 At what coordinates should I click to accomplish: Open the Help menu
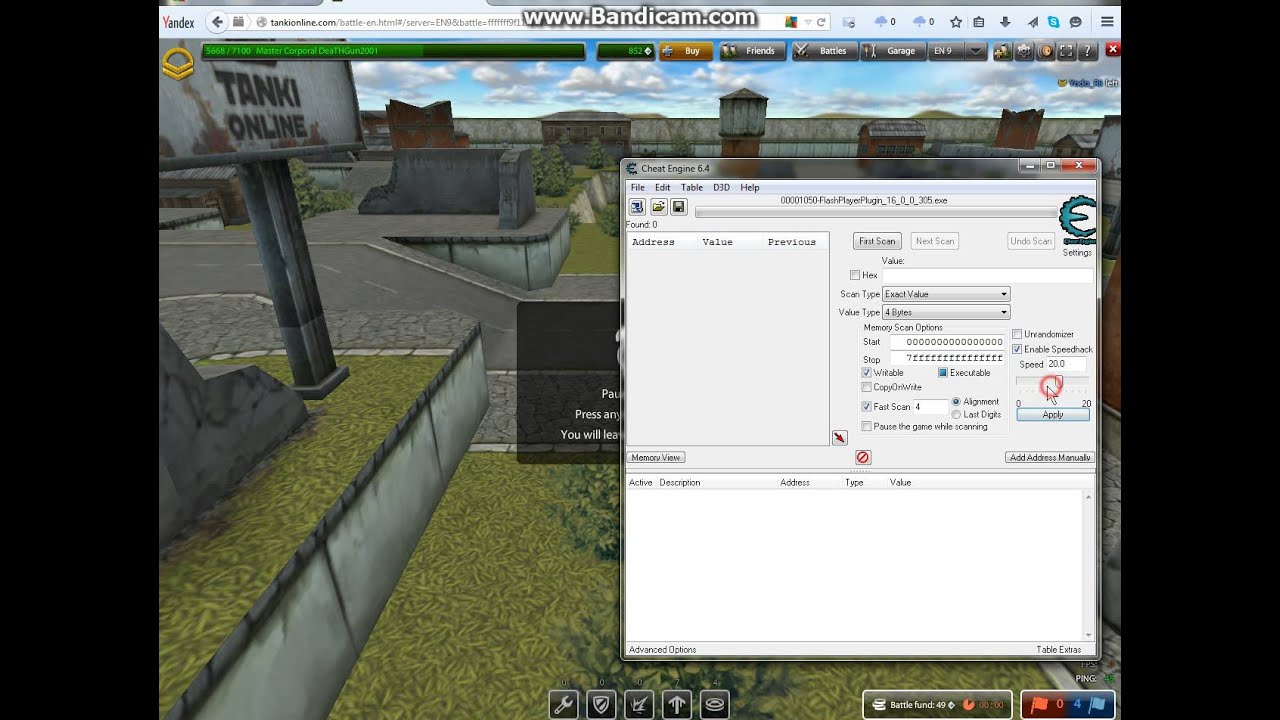pyautogui.click(x=750, y=187)
